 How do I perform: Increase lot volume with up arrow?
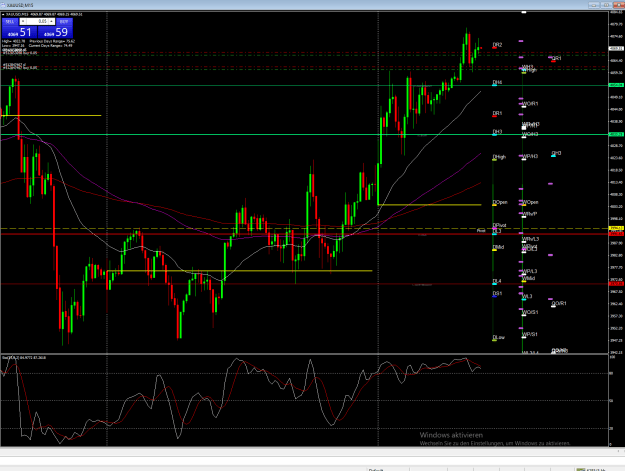click(x=52, y=22)
